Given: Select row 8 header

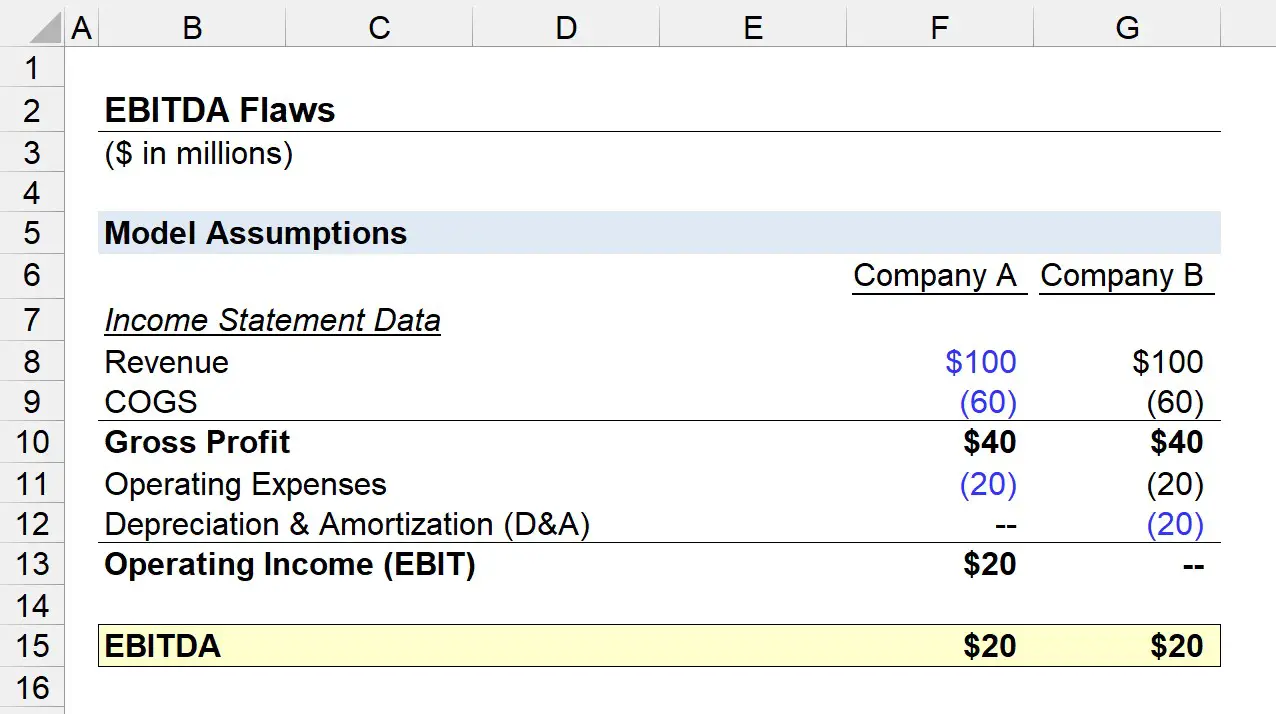Looking at the screenshot, I should pos(32,361).
